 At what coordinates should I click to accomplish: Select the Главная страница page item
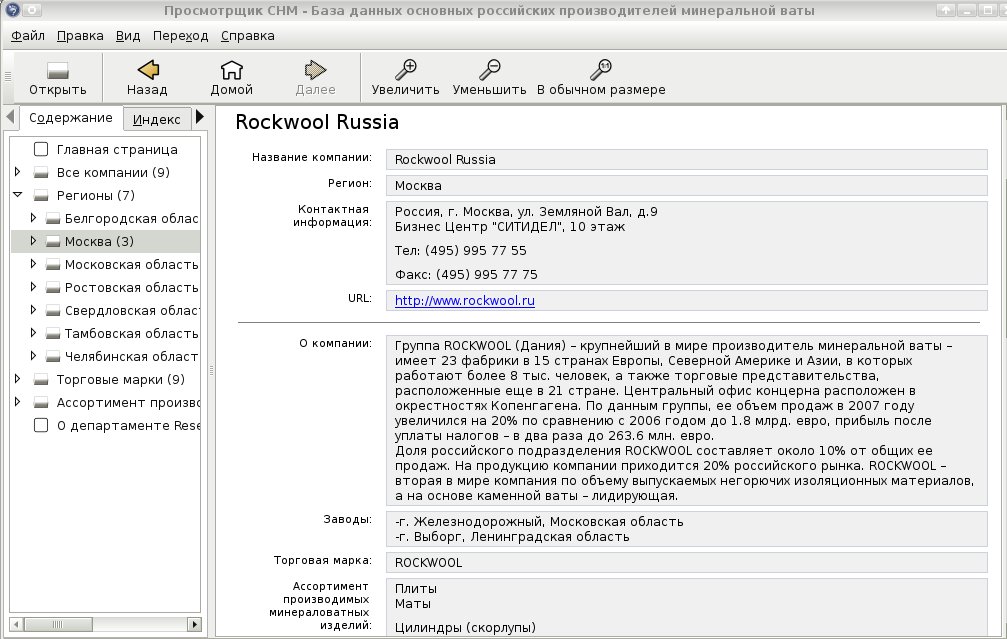117,150
